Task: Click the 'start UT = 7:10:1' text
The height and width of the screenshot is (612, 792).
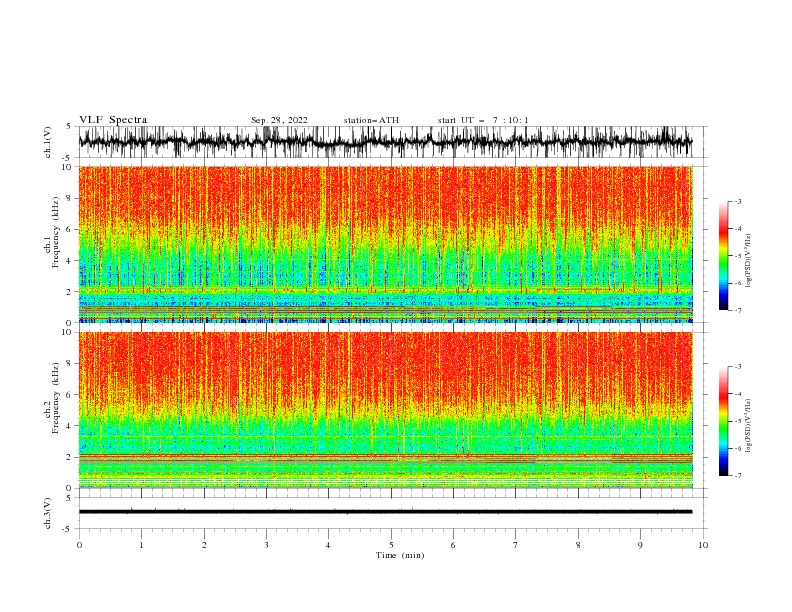Action: [x=483, y=120]
